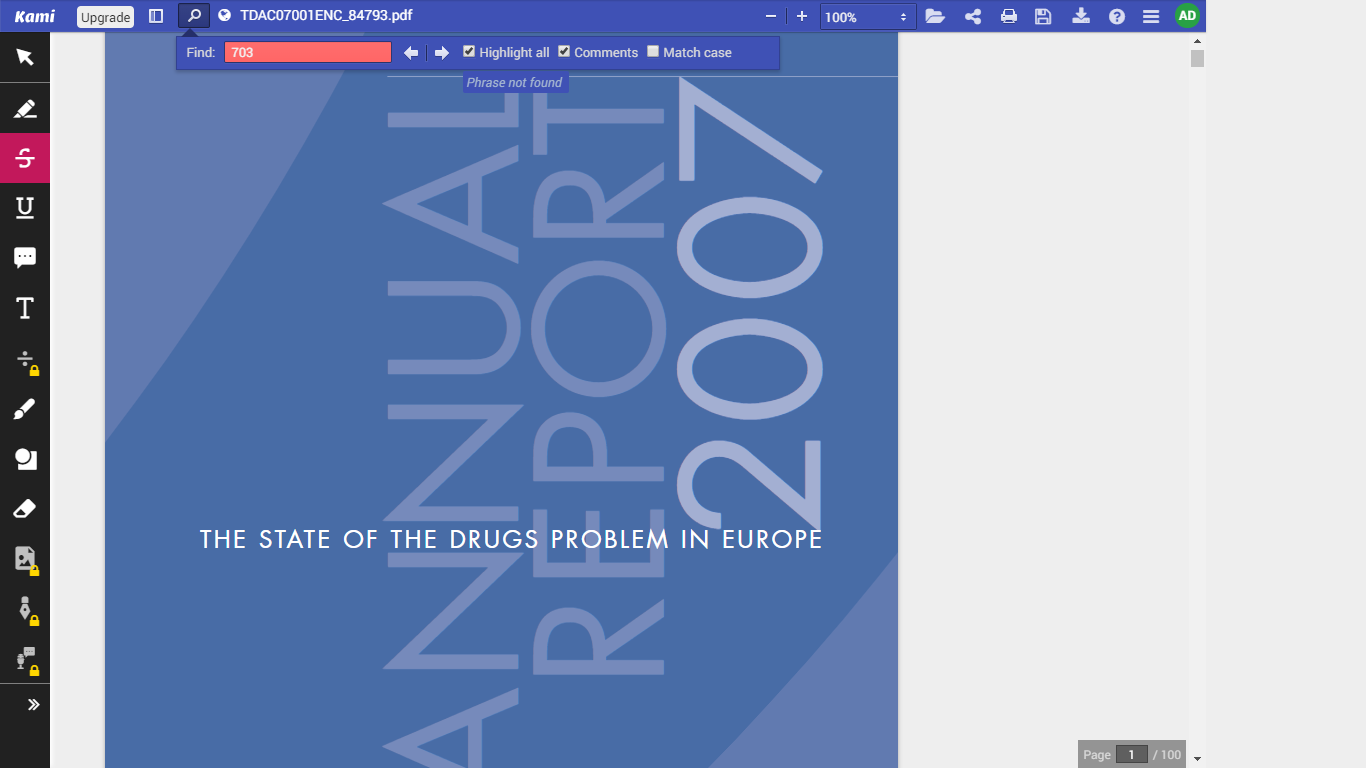Open the AD user account avatar
Viewport: 1366px width, 768px height.
[1187, 16]
